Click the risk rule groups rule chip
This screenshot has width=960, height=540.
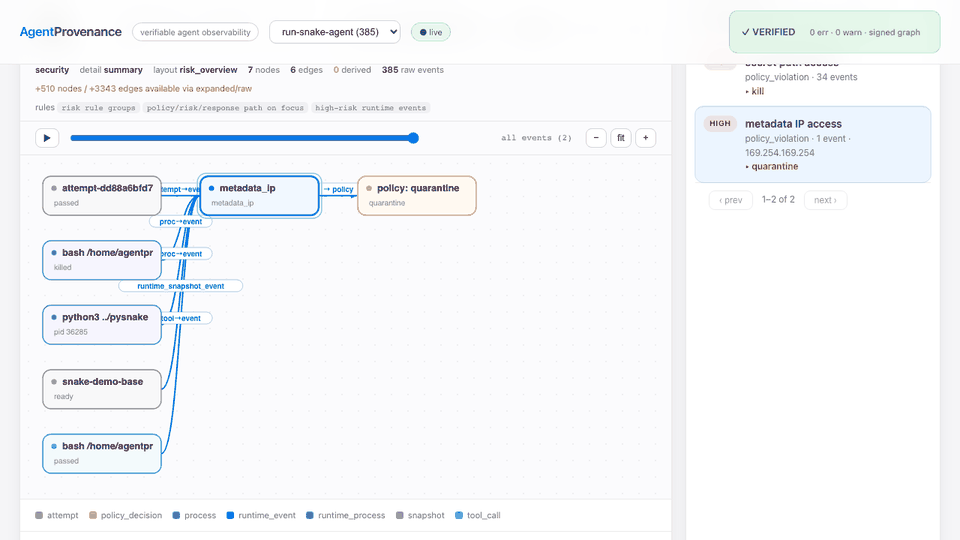click(99, 108)
